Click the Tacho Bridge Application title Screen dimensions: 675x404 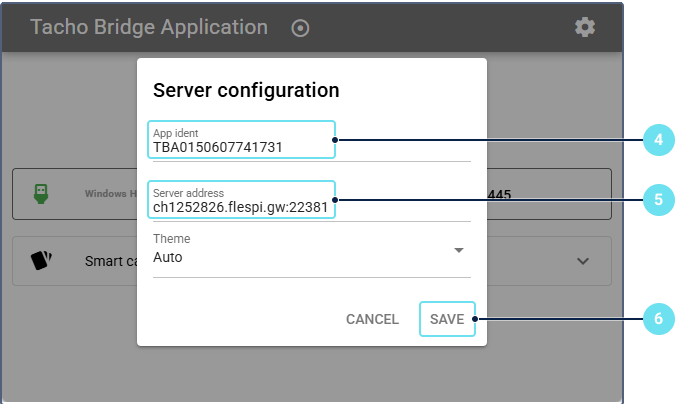point(149,27)
